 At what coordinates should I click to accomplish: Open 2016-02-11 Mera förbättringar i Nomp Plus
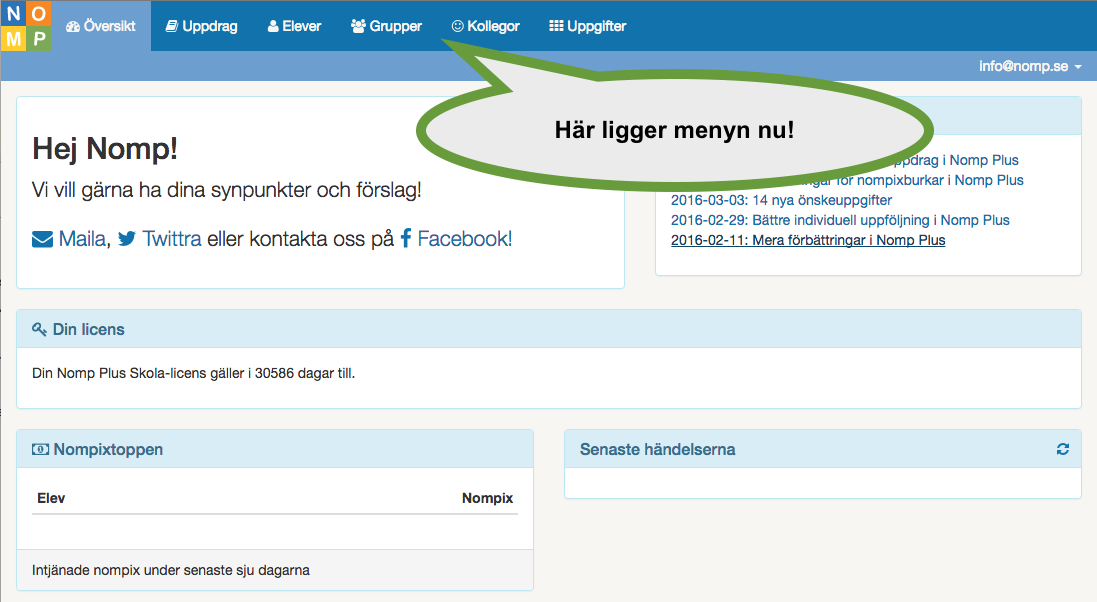tap(808, 240)
